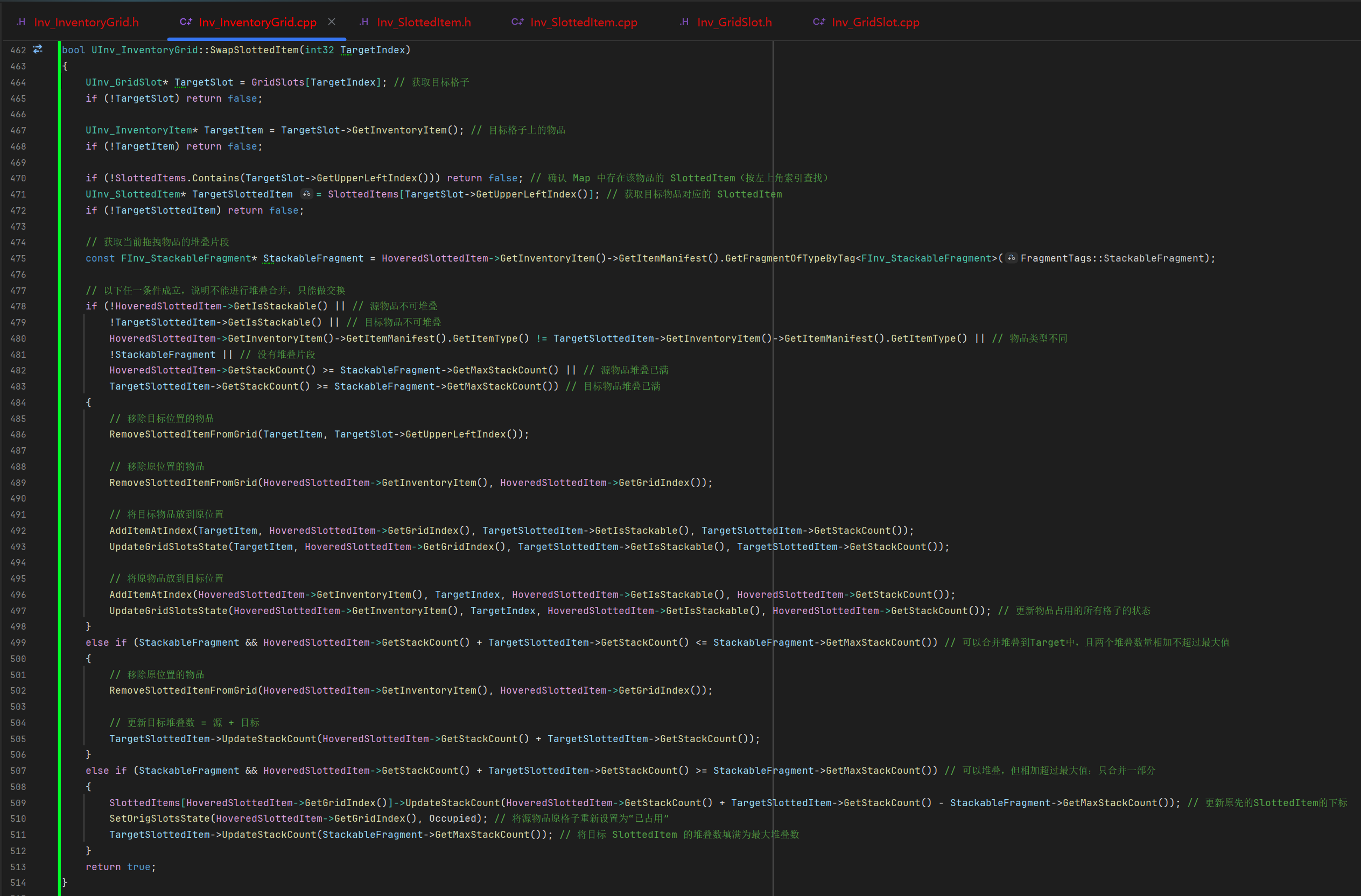Viewport: 1361px width, 896px height.
Task: Switch to the Inv_GridSlot.h tab
Action: pos(734,22)
